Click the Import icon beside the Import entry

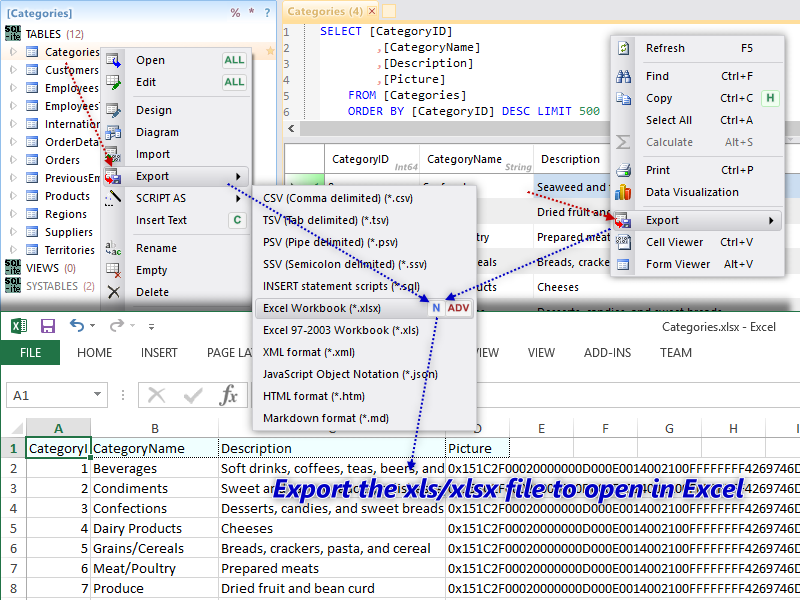pyautogui.click(x=113, y=154)
